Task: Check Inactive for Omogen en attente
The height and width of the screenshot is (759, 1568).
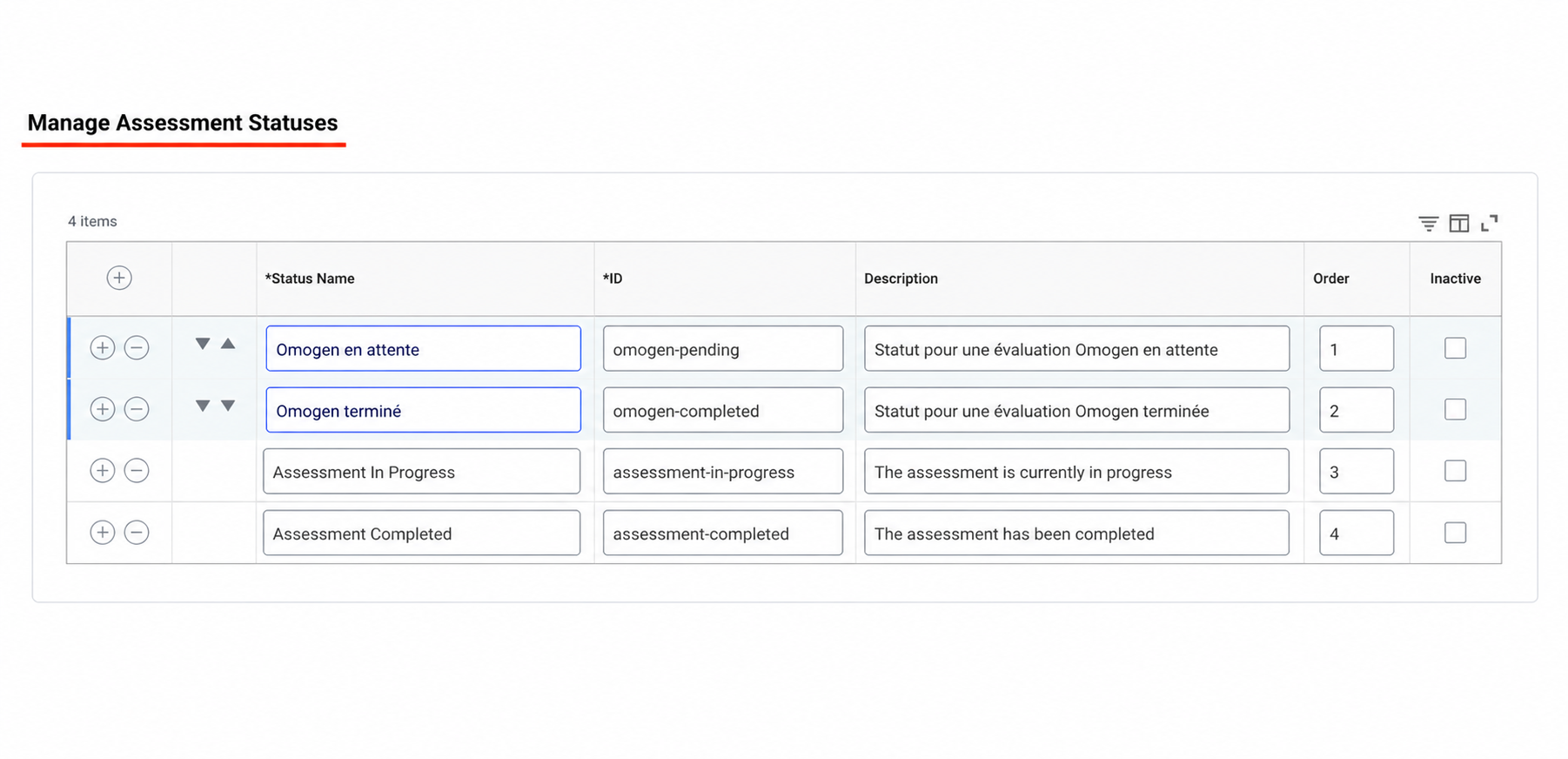Action: 1455,348
